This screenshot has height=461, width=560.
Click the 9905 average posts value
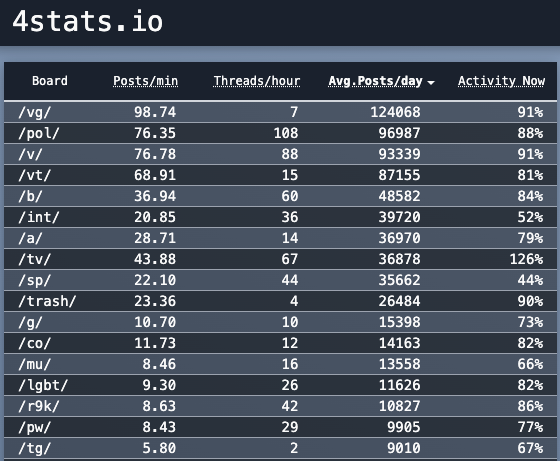(404, 427)
